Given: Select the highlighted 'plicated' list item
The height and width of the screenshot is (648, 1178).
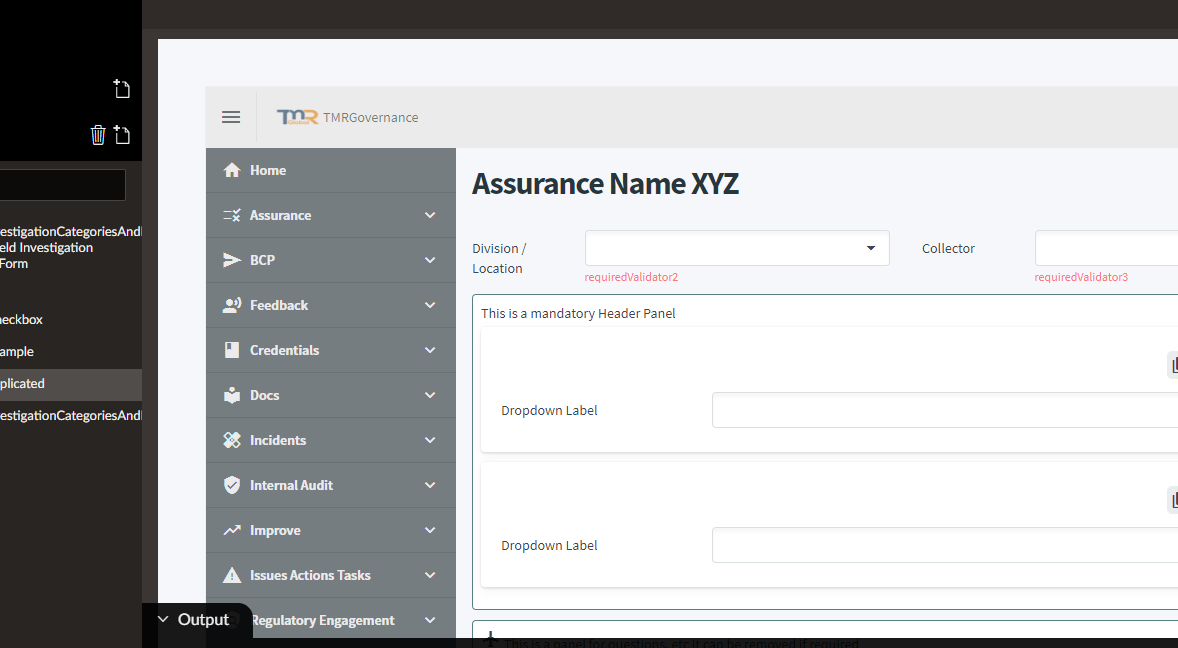Looking at the screenshot, I should click(71, 384).
